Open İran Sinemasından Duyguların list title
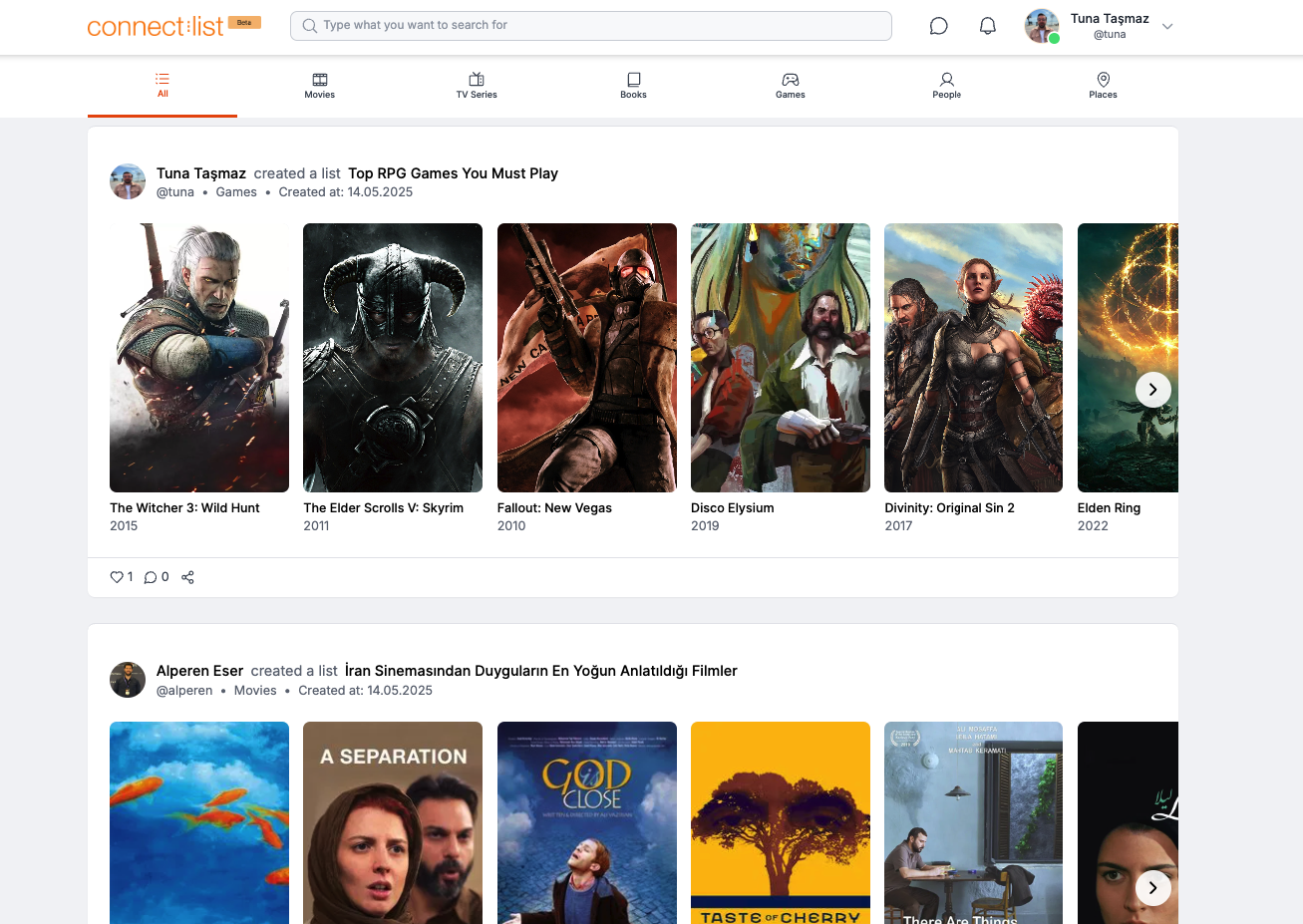 pyautogui.click(x=541, y=671)
